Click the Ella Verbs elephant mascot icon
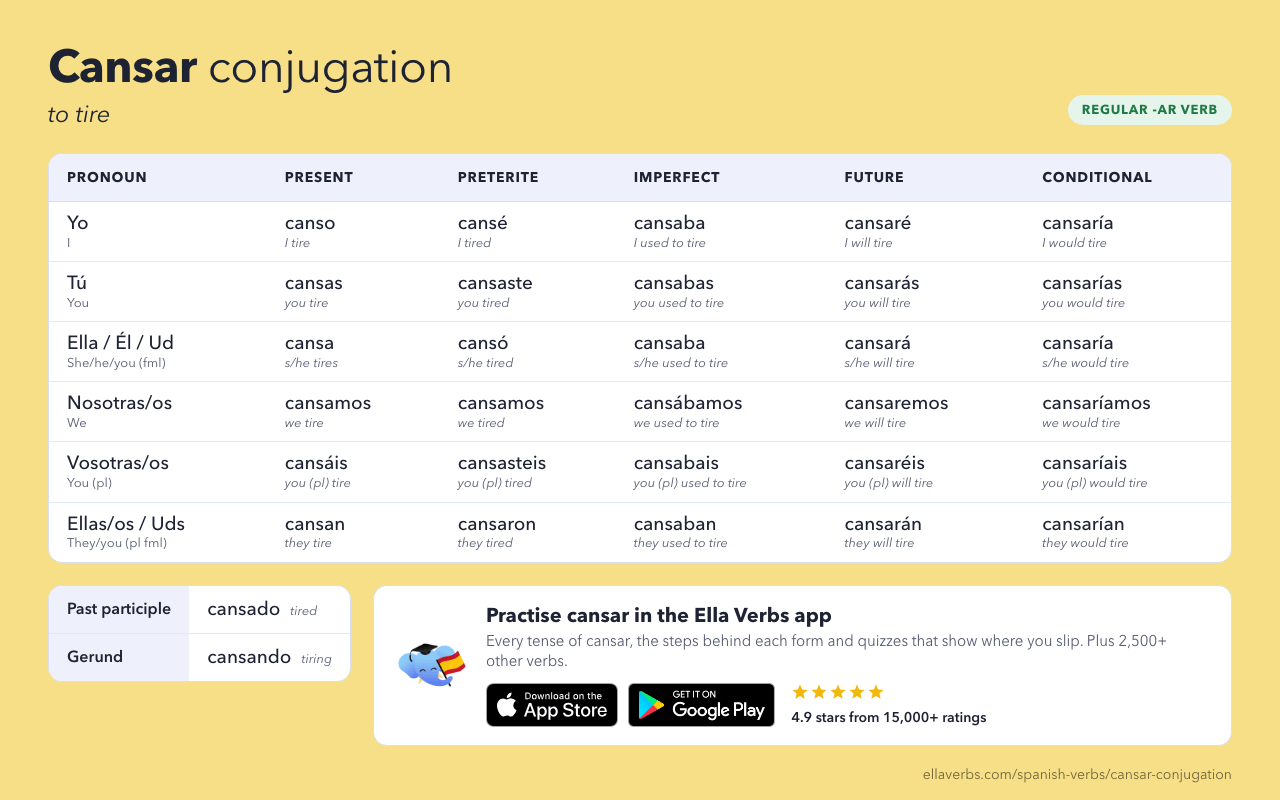The height and width of the screenshot is (800, 1280). [x=432, y=664]
